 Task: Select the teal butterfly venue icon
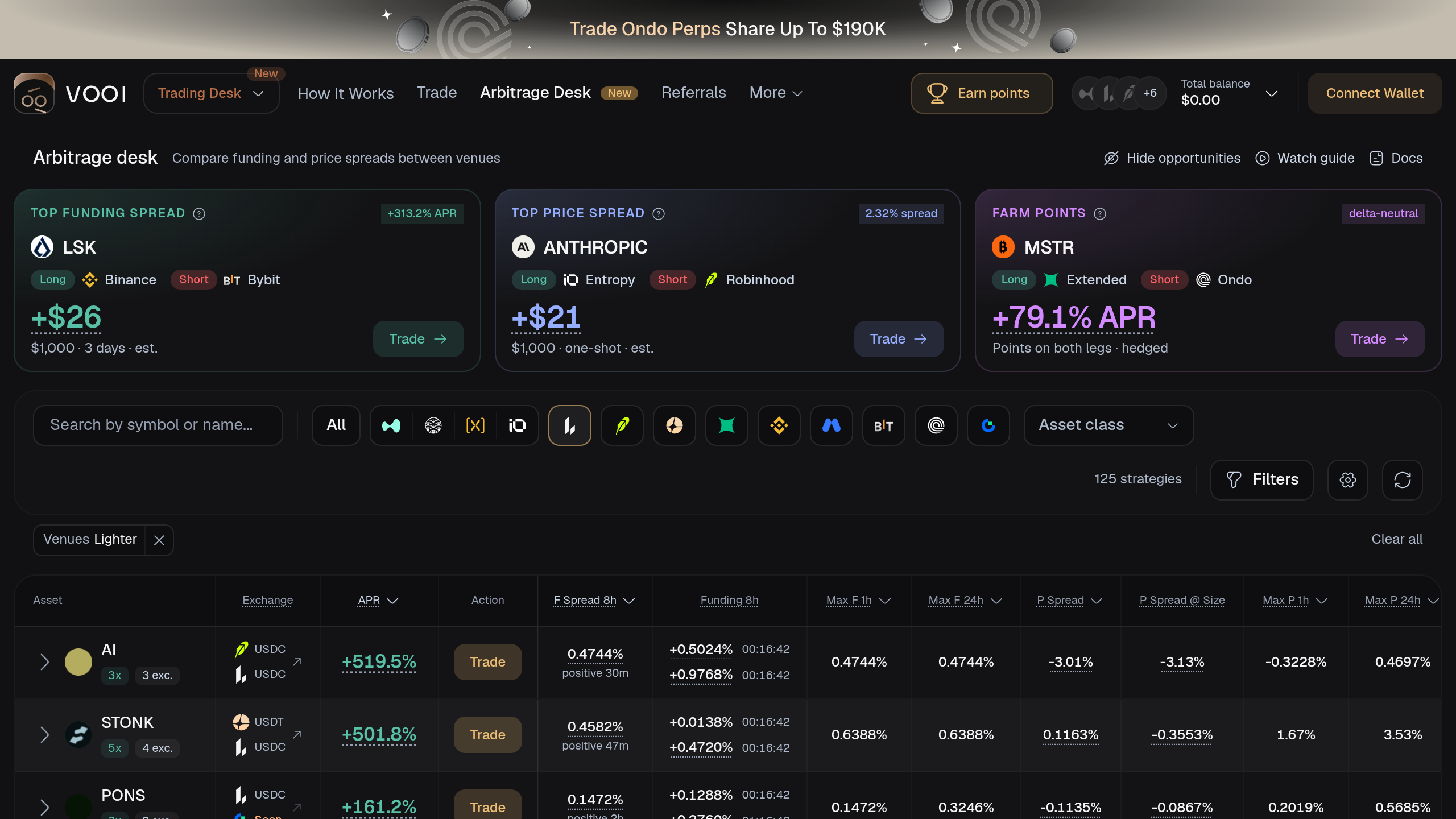click(x=391, y=425)
